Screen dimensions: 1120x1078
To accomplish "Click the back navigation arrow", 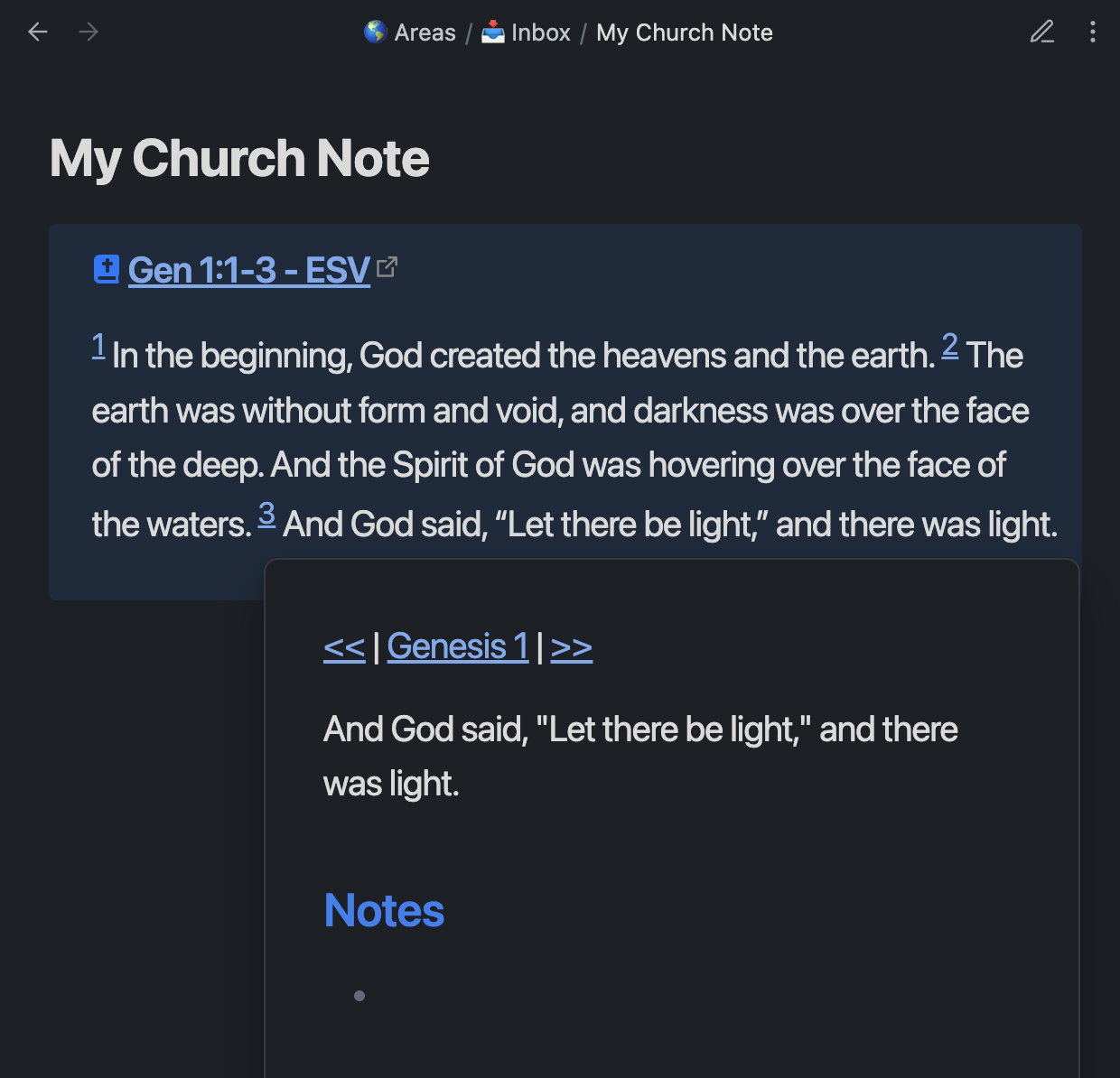I will tap(37, 32).
